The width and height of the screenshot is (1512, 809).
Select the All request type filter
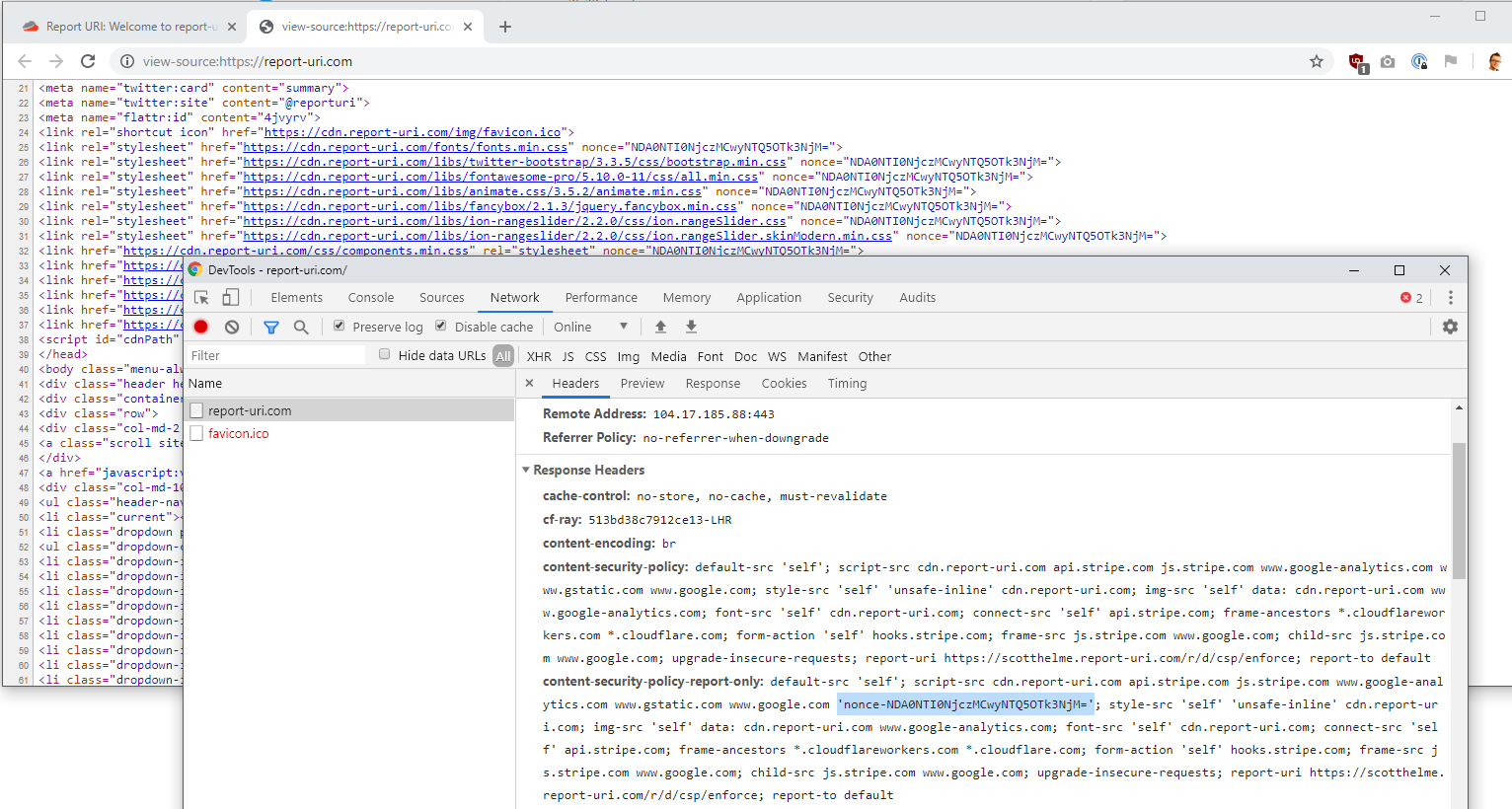coord(503,356)
